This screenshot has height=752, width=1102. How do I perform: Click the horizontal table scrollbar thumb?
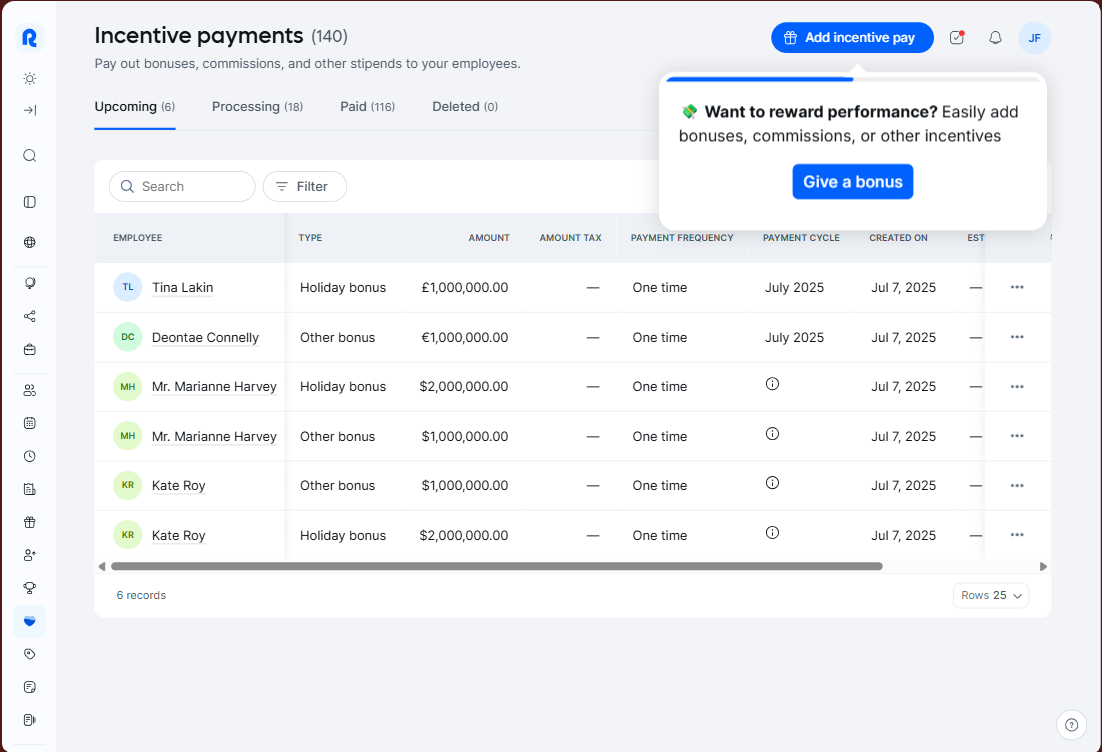497,566
